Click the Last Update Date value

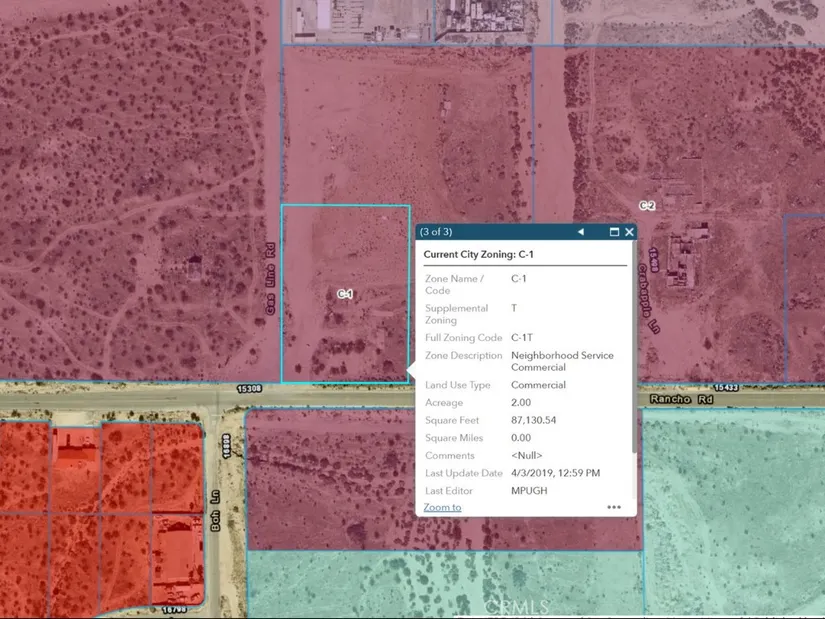pyautogui.click(x=555, y=473)
